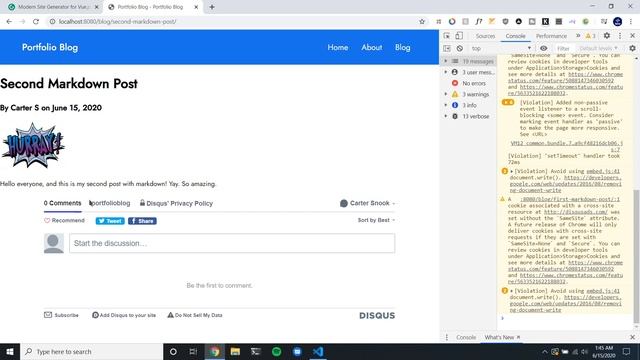
Task: Click the browser back arrow
Action: 9,22
